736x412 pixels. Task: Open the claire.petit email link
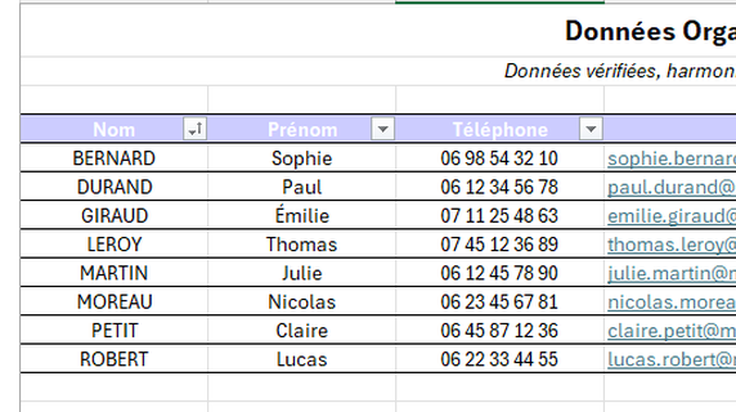point(672,330)
